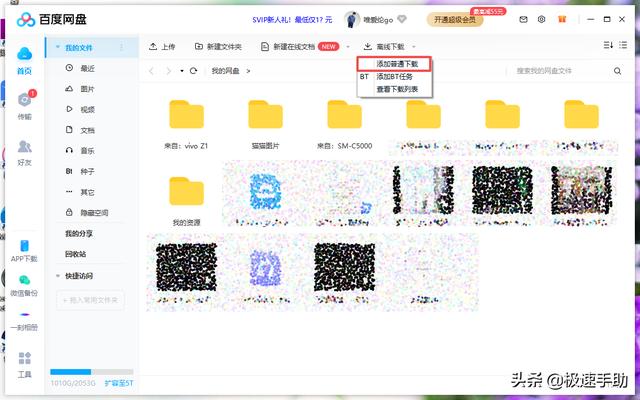Click the magnifier search icon

(x=617, y=71)
